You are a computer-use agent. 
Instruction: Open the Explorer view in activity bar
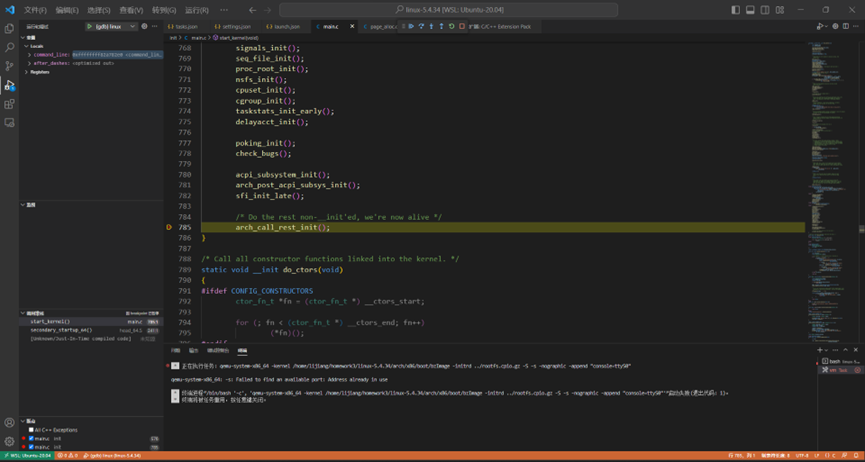(x=10, y=29)
